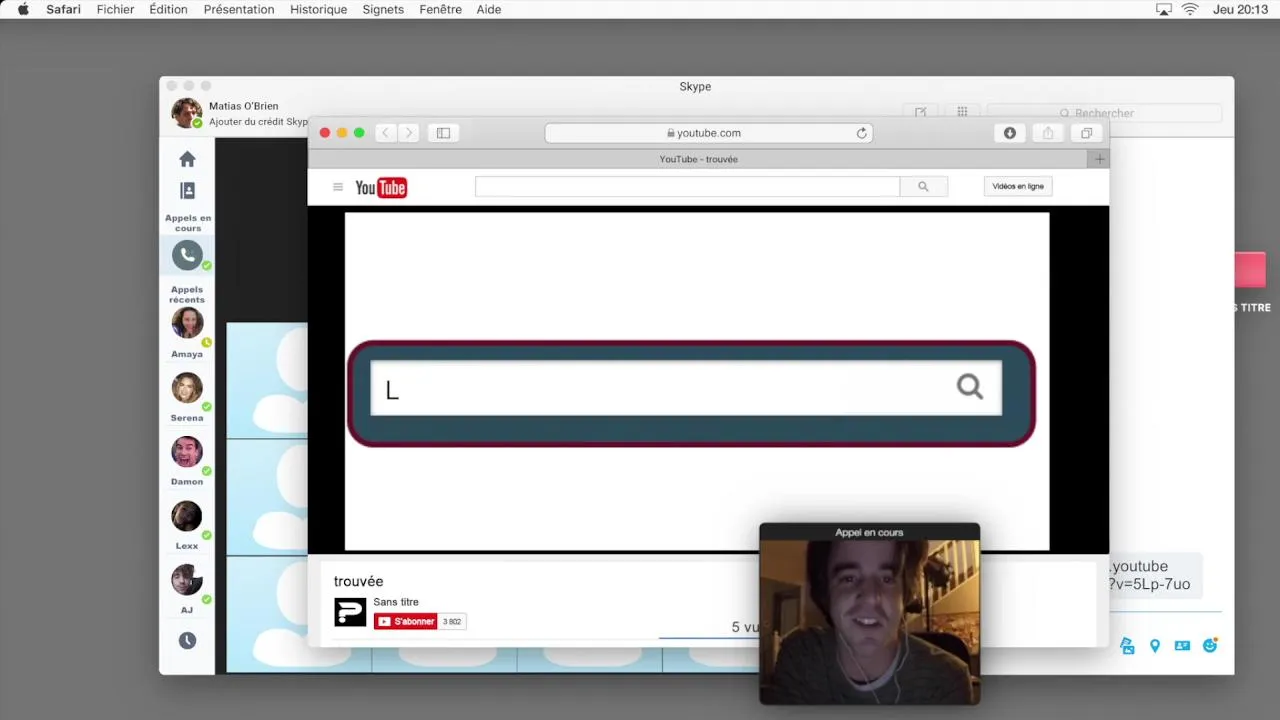Click 'Vidéos en ligne' button
This screenshot has width=1280, height=720.
click(1018, 186)
